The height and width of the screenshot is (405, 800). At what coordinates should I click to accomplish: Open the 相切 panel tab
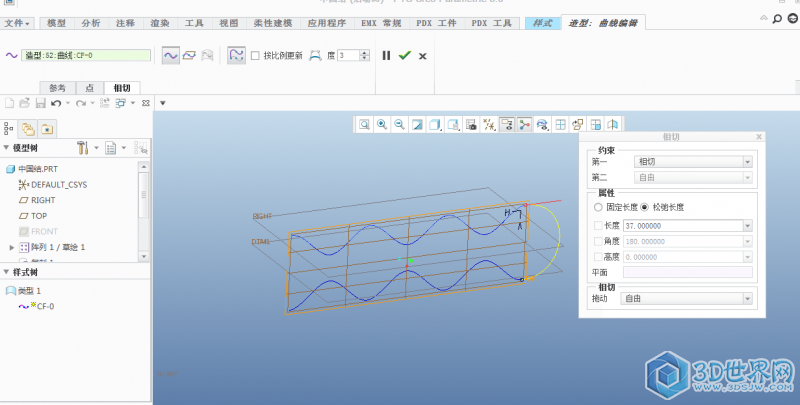pos(122,88)
